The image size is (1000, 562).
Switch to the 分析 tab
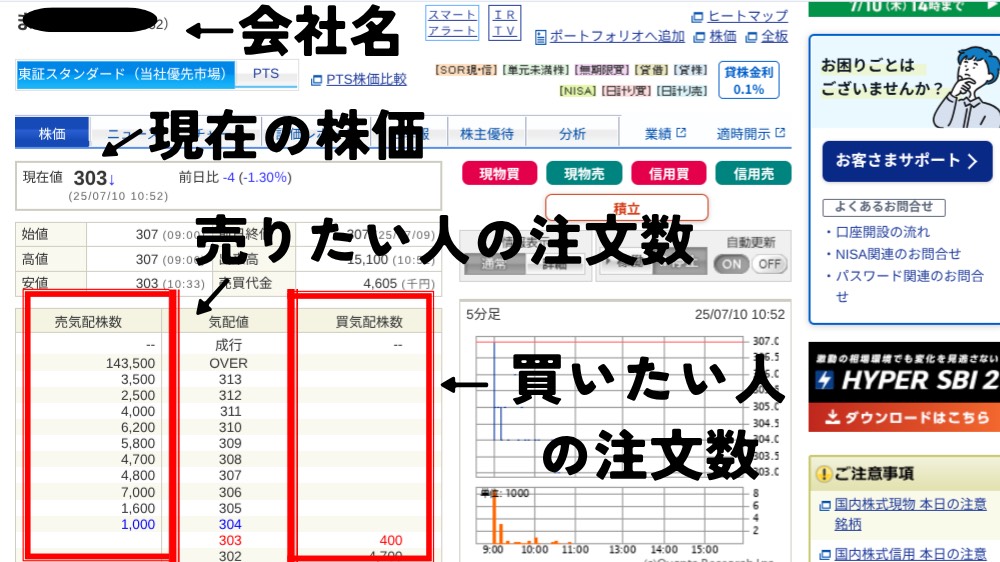[x=572, y=133]
